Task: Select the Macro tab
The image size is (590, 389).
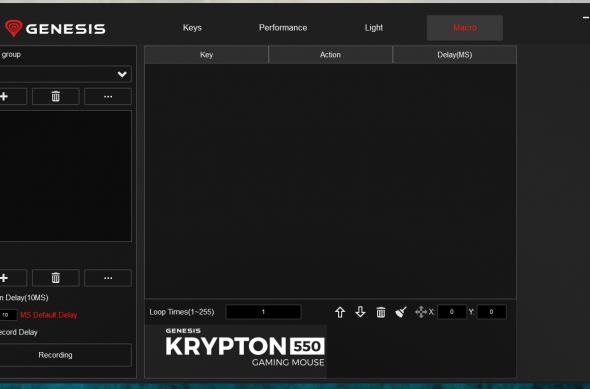Action: pos(465,27)
